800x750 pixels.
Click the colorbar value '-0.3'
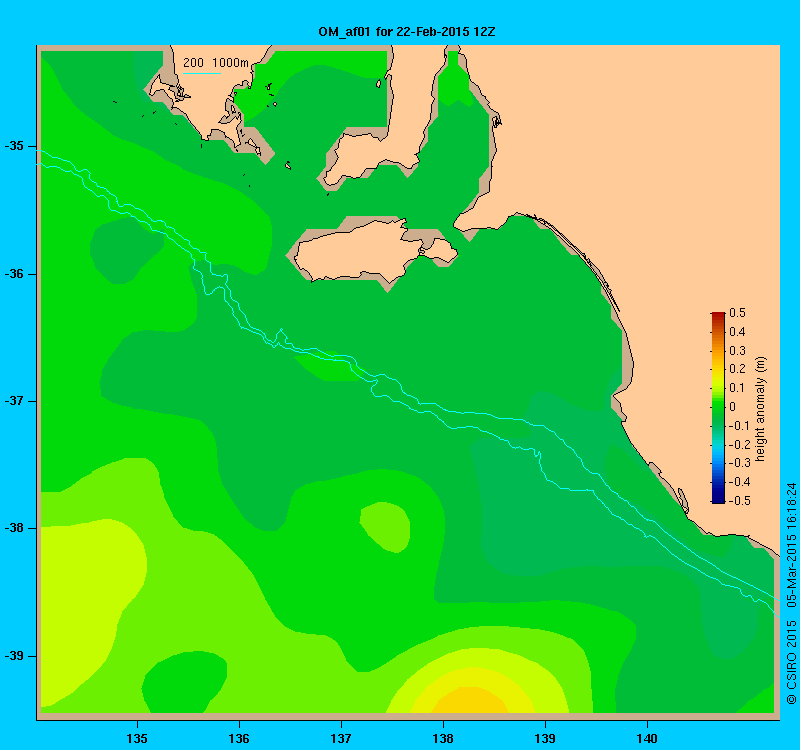tap(739, 463)
